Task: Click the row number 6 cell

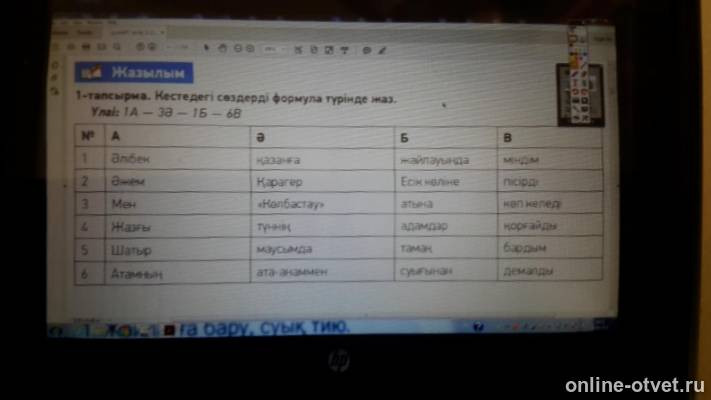Action: (87, 271)
